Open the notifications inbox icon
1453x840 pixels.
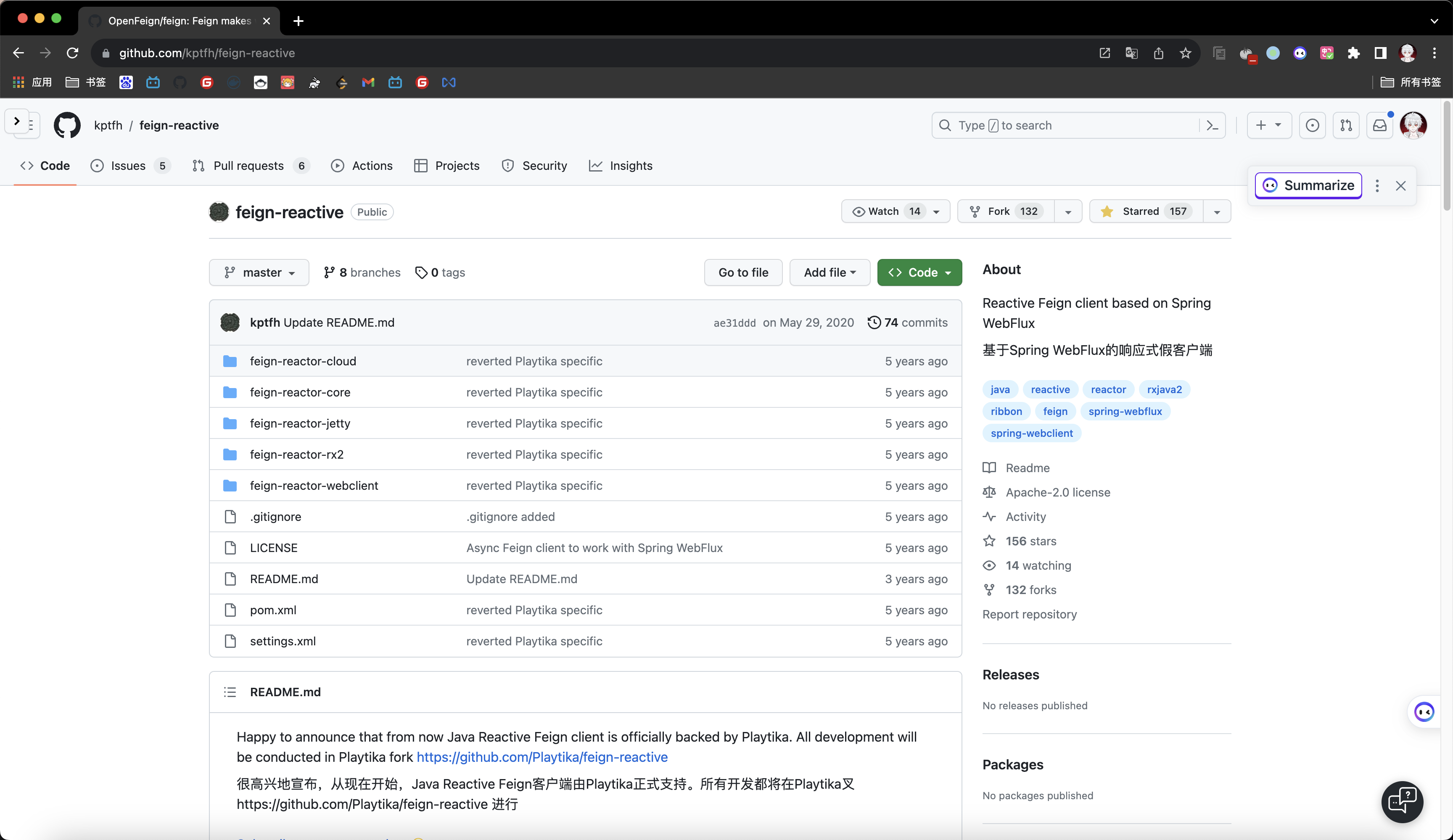click(1380, 125)
